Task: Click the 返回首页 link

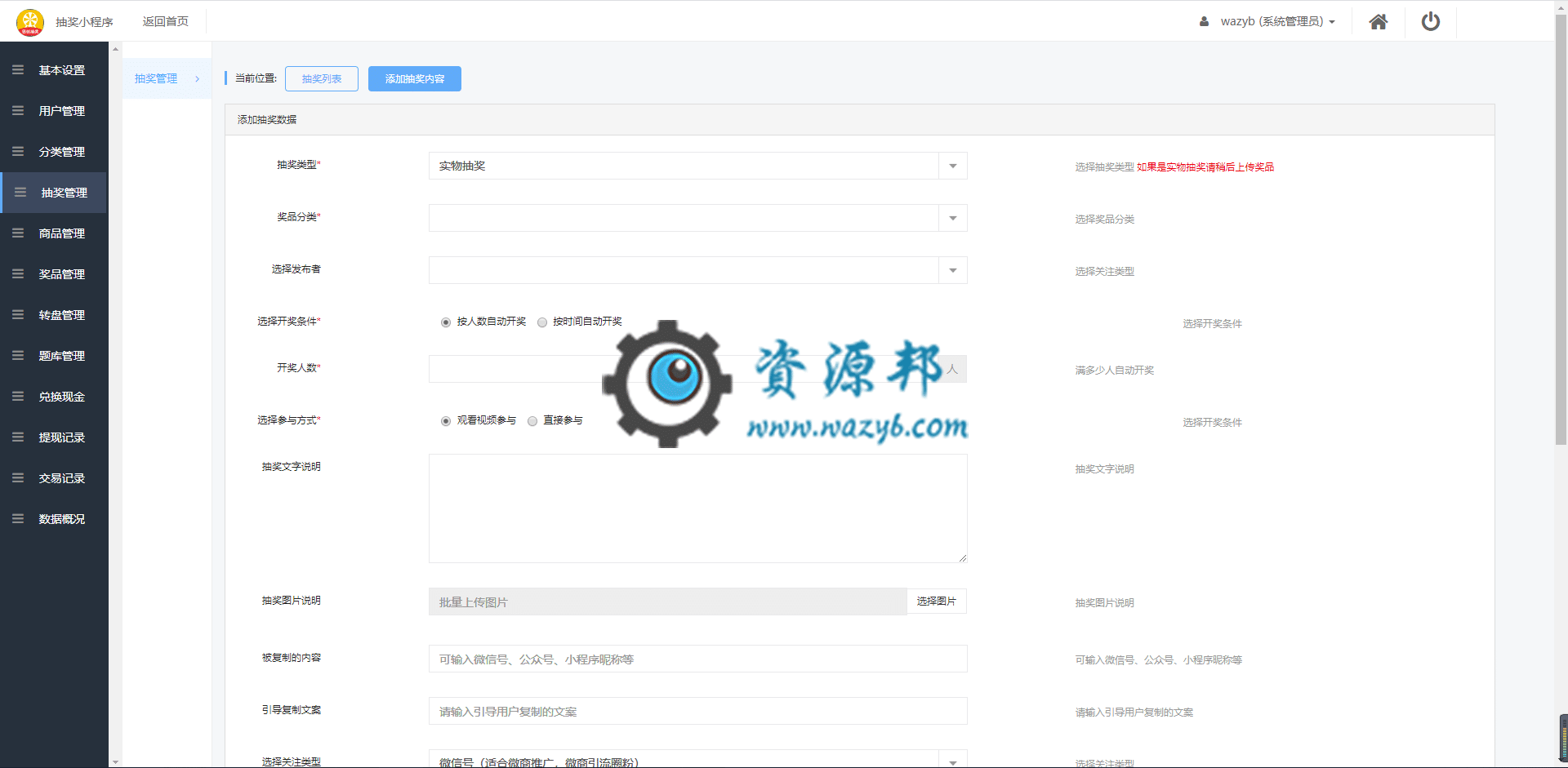Action: point(166,21)
